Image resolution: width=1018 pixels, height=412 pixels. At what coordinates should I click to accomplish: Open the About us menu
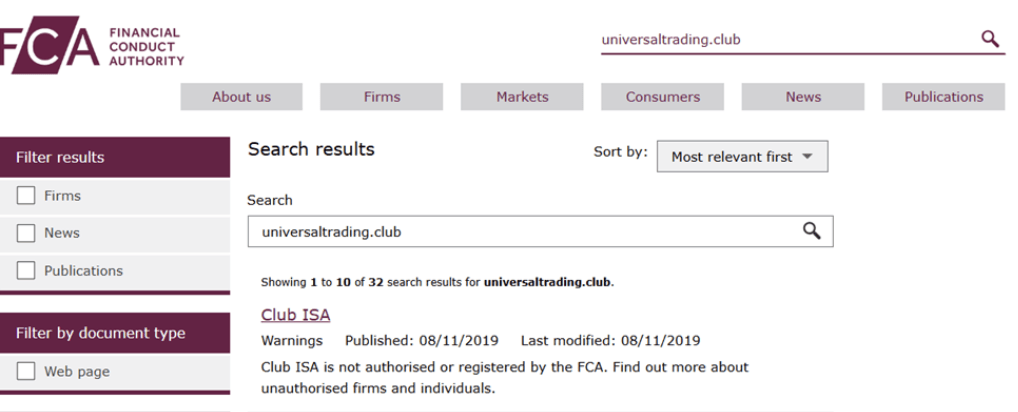pyautogui.click(x=242, y=97)
